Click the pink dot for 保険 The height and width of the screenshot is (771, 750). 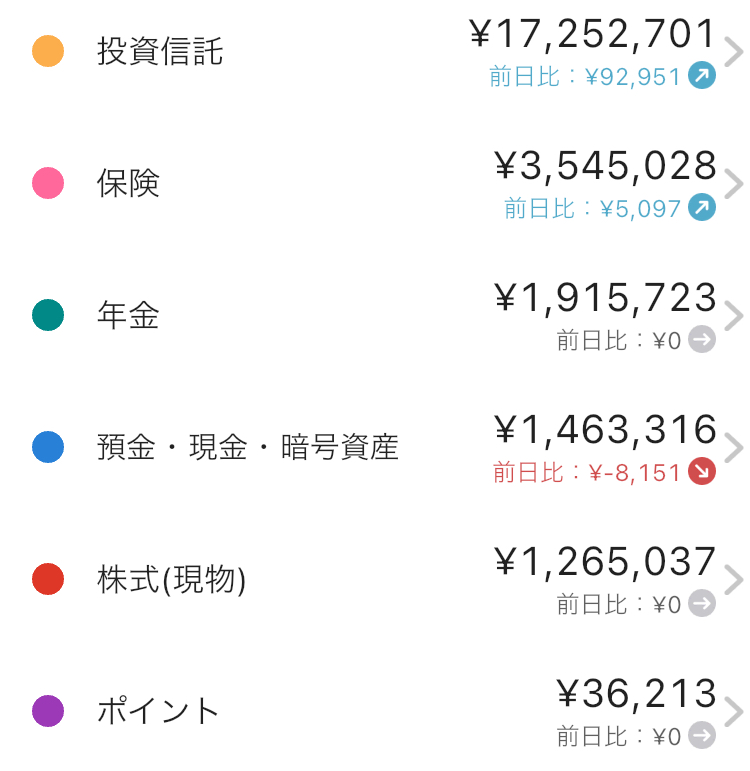point(48,183)
